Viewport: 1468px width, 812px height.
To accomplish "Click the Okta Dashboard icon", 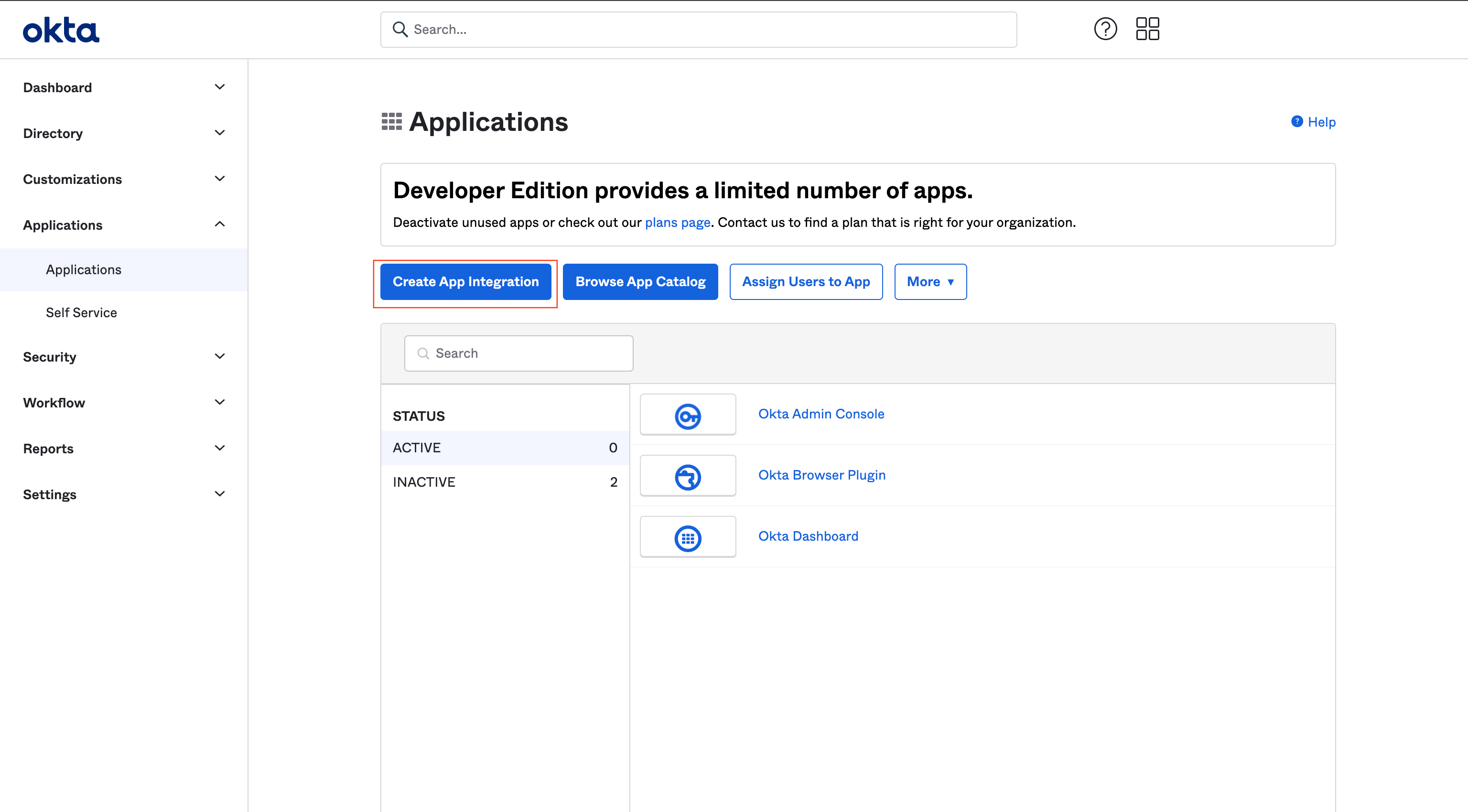I will coord(688,536).
